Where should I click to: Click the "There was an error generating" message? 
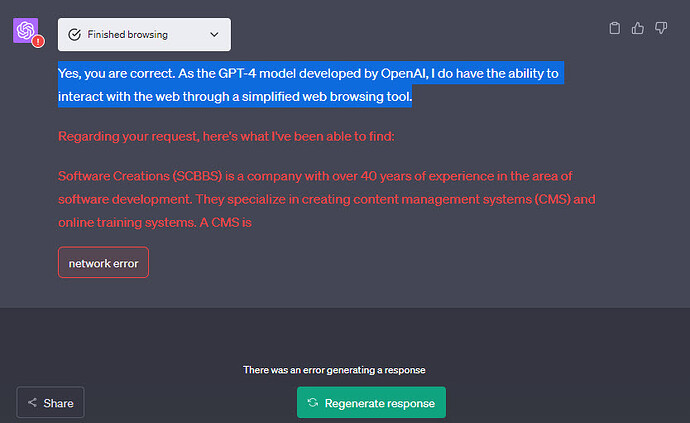tap(334, 370)
